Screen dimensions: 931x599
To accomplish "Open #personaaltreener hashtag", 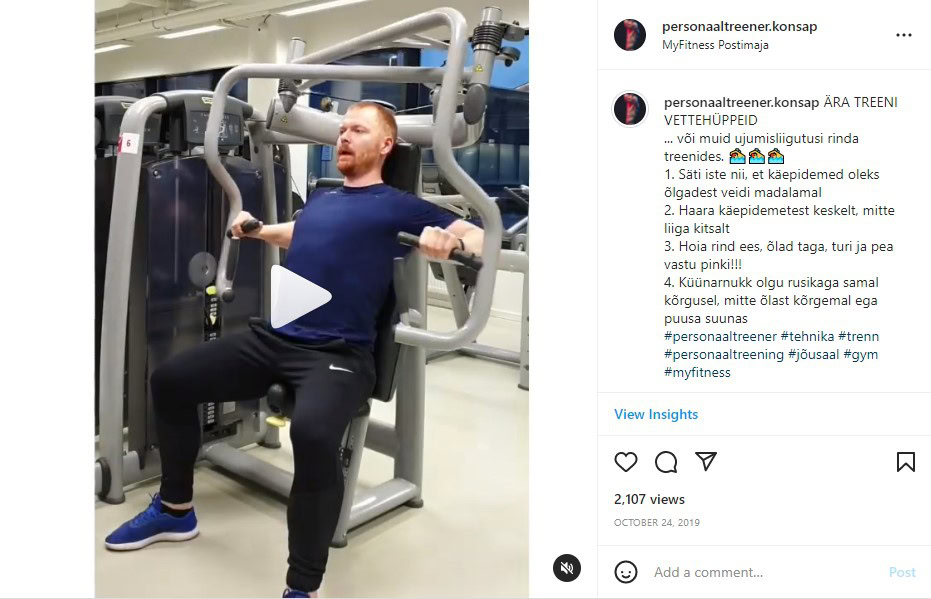I will pyautogui.click(x=720, y=337).
